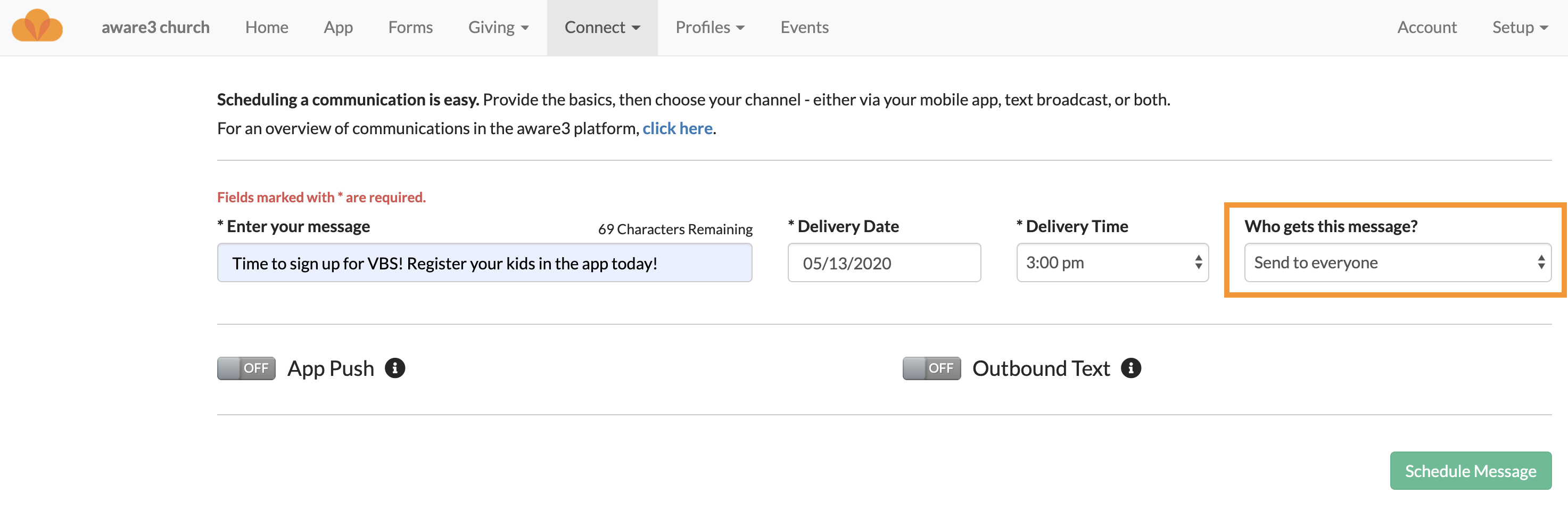Image resolution: width=1568 pixels, height=509 pixels.
Task: Open the Delivery Time selector
Action: point(1112,262)
